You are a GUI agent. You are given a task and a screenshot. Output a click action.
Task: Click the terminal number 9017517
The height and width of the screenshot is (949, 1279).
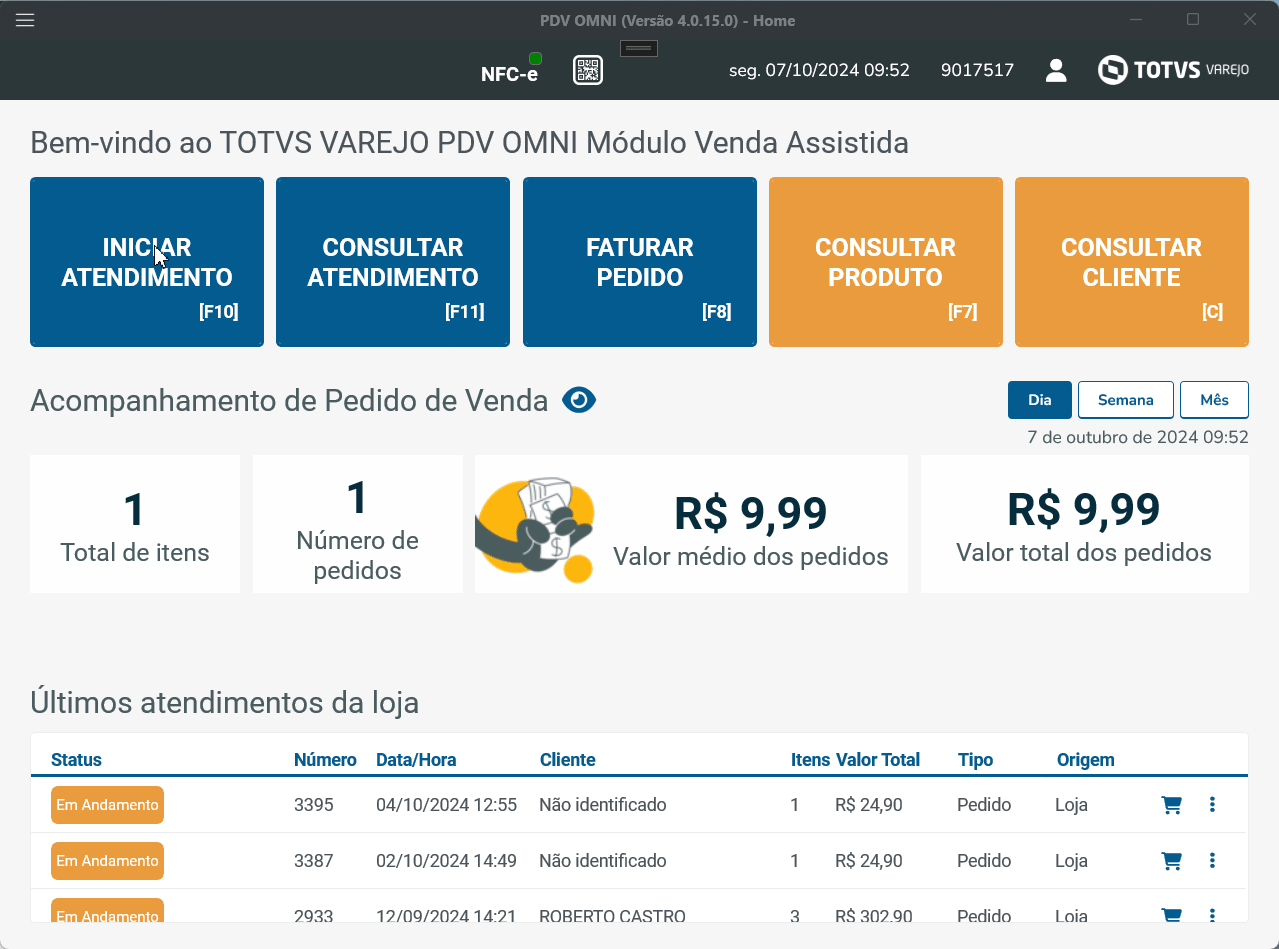[x=977, y=70]
